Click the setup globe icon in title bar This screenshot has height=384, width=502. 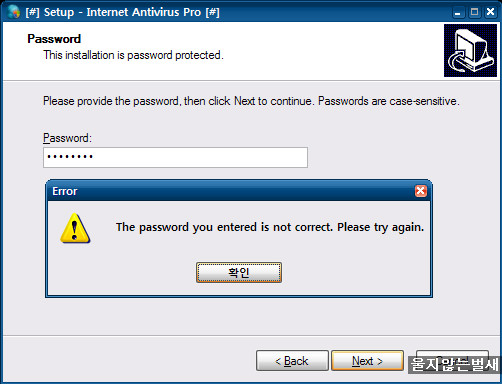click(x=13, y=12)
